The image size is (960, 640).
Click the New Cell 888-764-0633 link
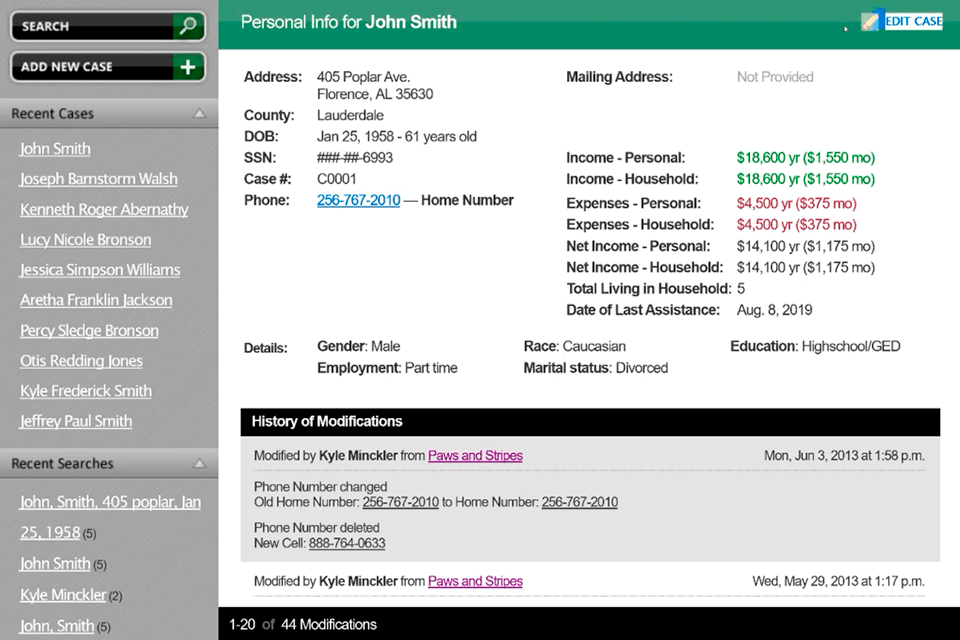[347, 543]
